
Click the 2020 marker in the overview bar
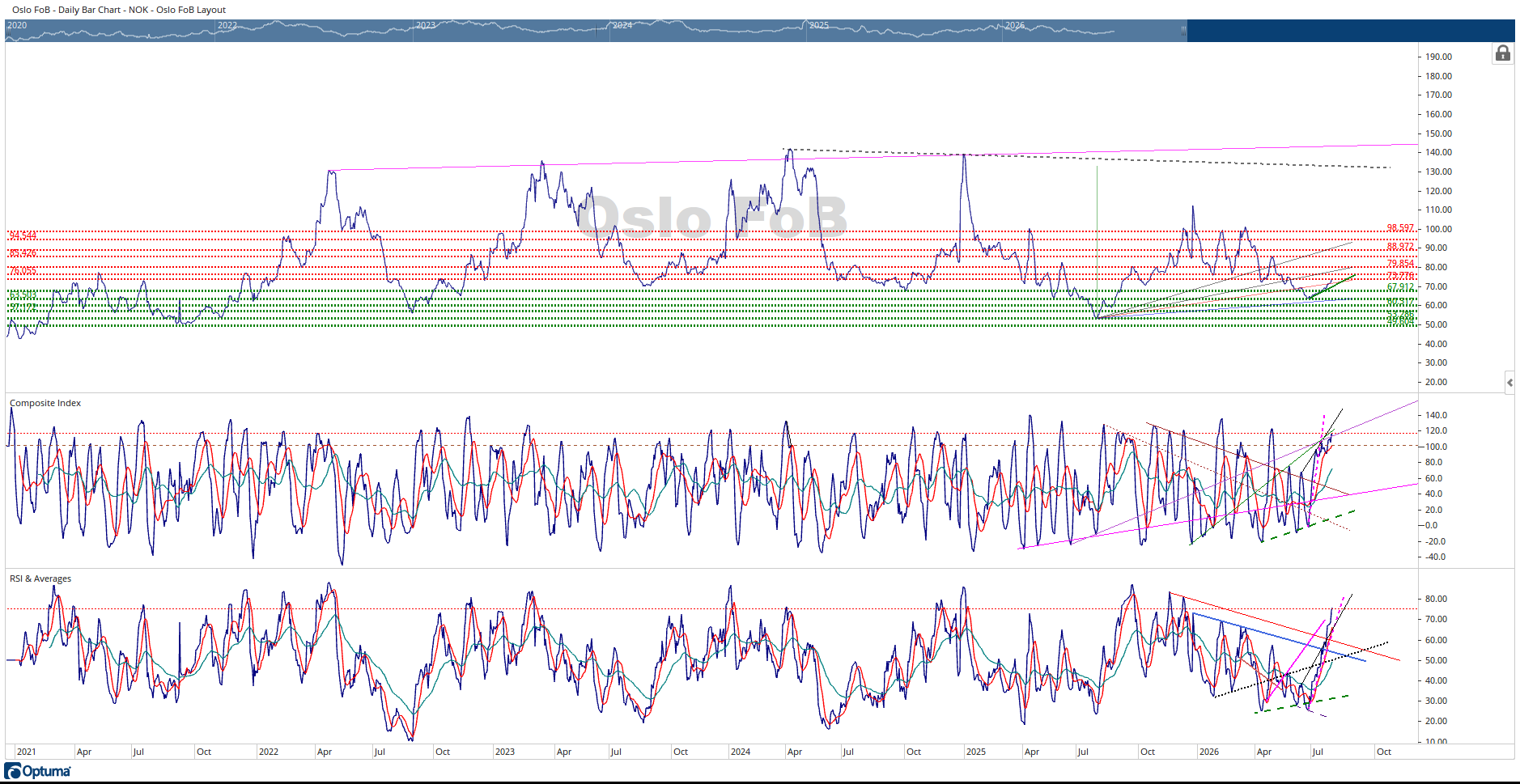click(x=17, y=25)
